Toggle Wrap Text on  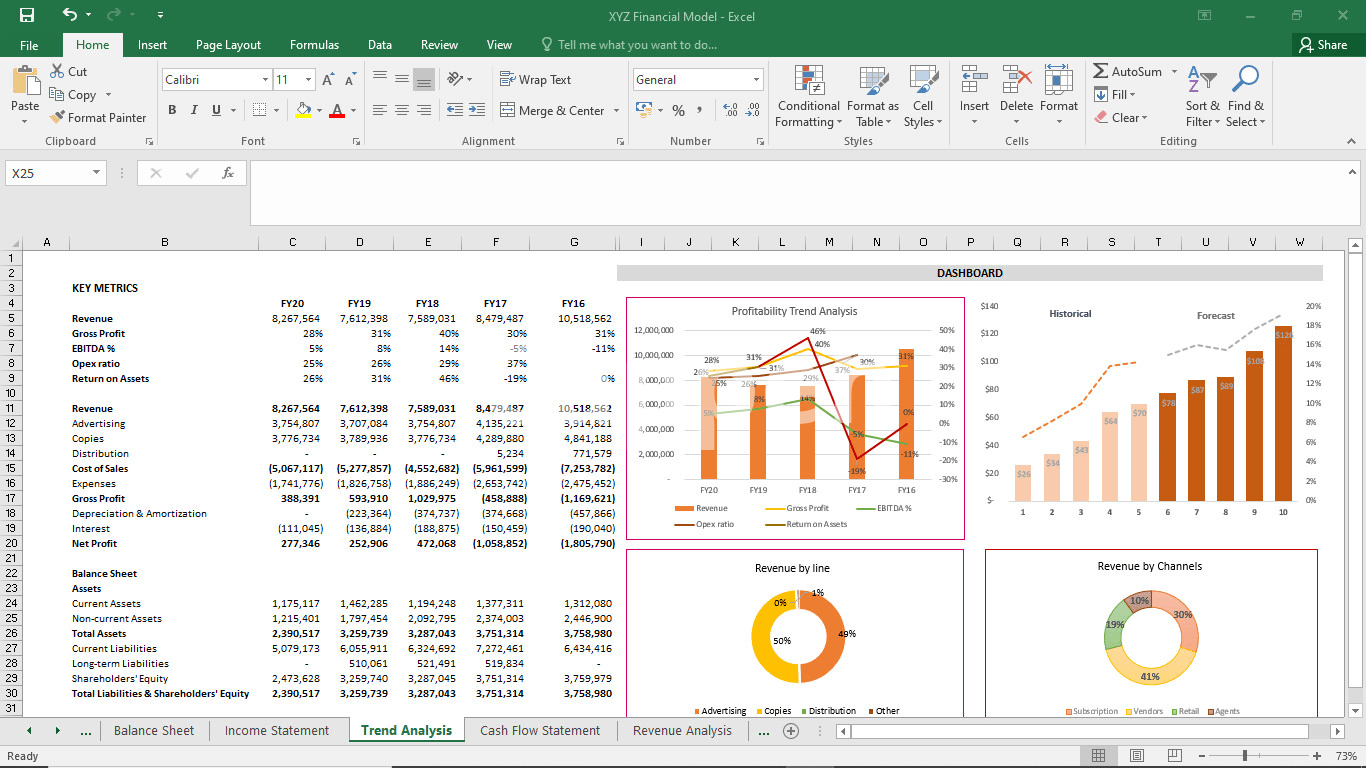(535, 80)
